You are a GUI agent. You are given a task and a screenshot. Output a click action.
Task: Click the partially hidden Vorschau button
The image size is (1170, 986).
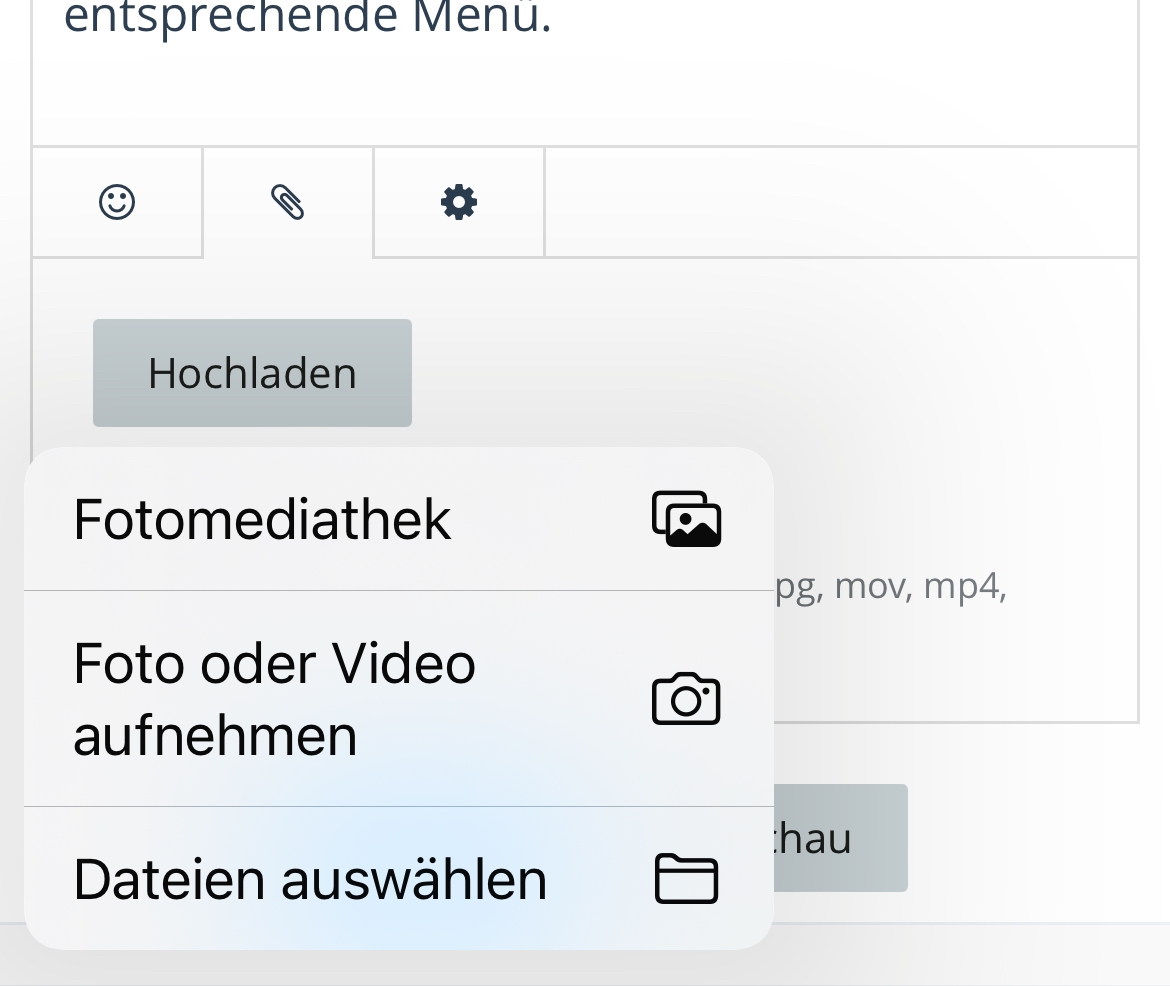[x=840, y=838]
